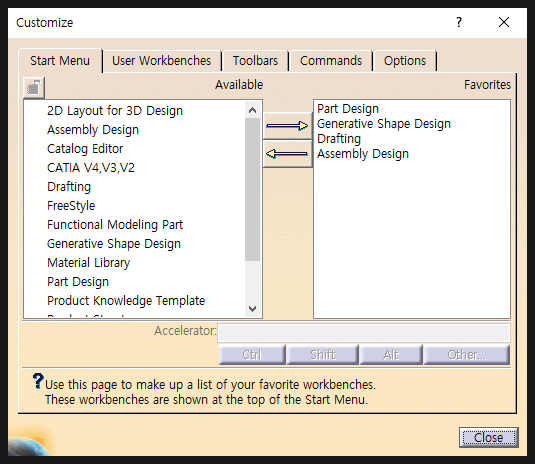Click the Available list's scroll down arrow

pyautogui.click(x=252, y=309)
